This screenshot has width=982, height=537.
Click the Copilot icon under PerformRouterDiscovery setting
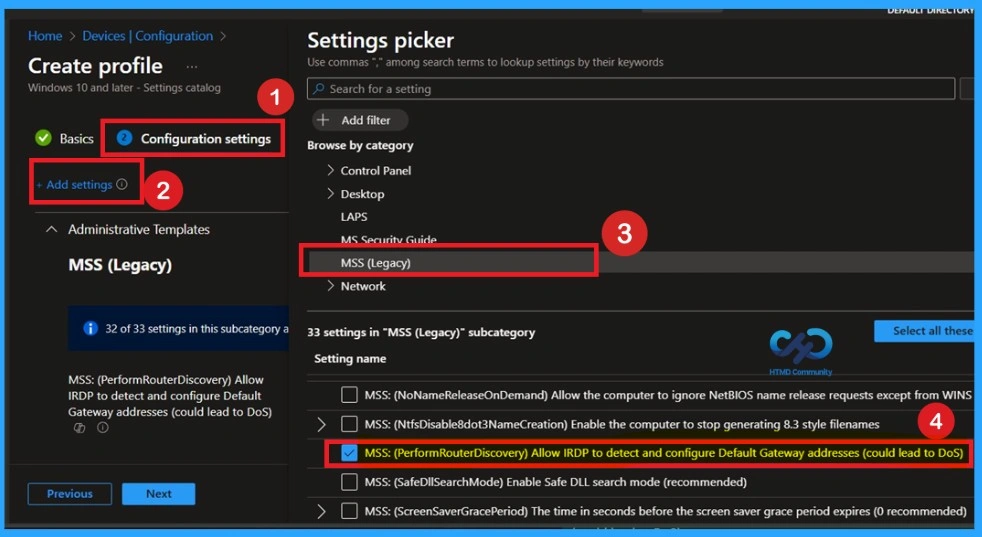pos(80,428)
